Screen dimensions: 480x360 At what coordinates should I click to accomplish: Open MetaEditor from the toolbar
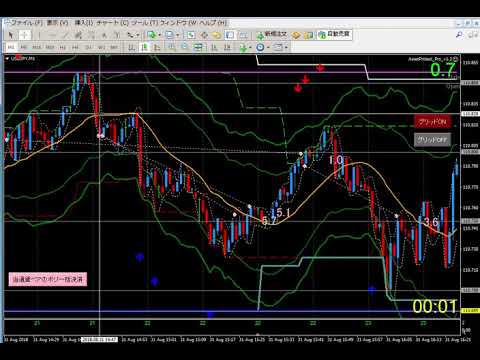coord(296,35)
